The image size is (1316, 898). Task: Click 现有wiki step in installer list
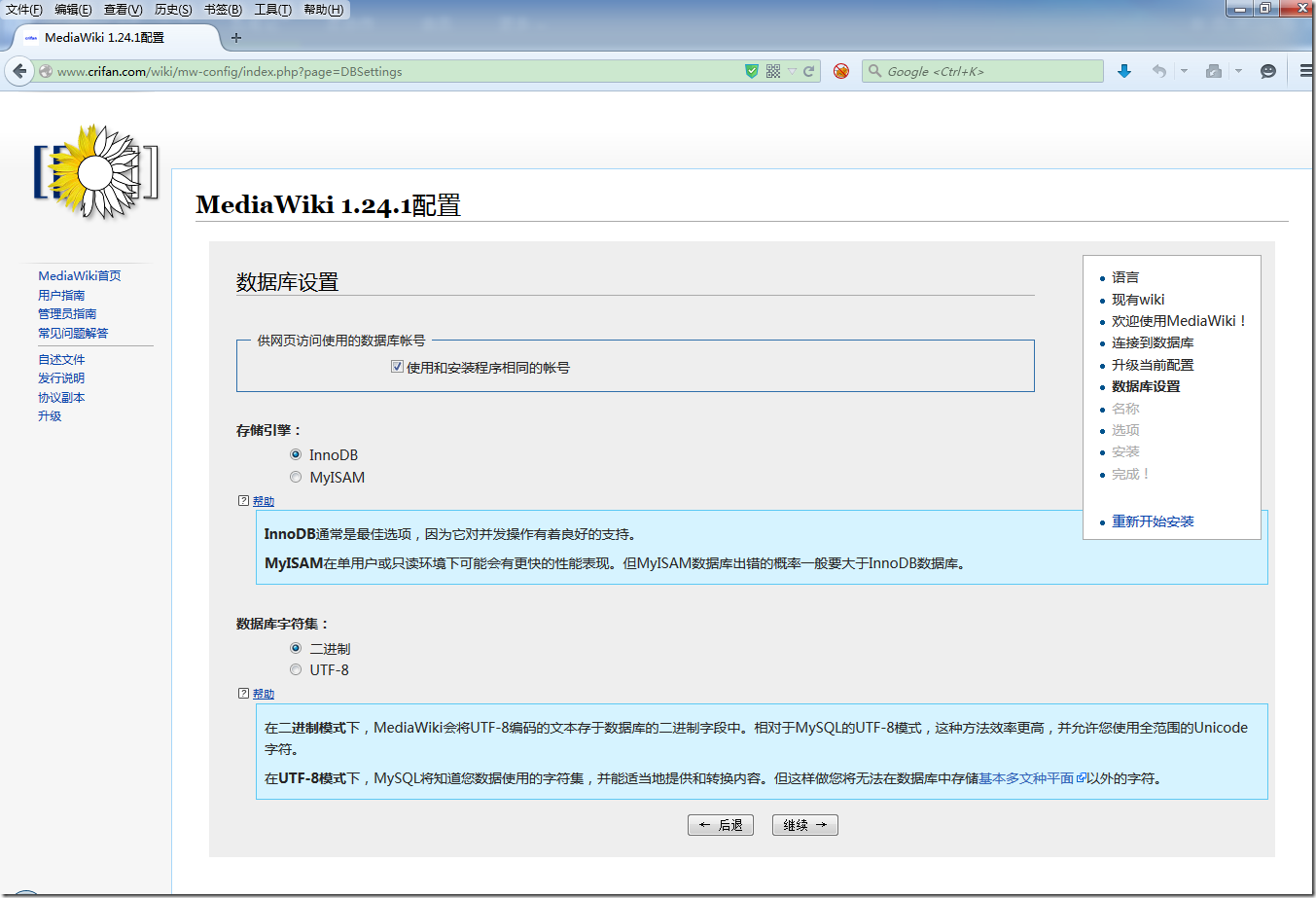[1138, 300]
